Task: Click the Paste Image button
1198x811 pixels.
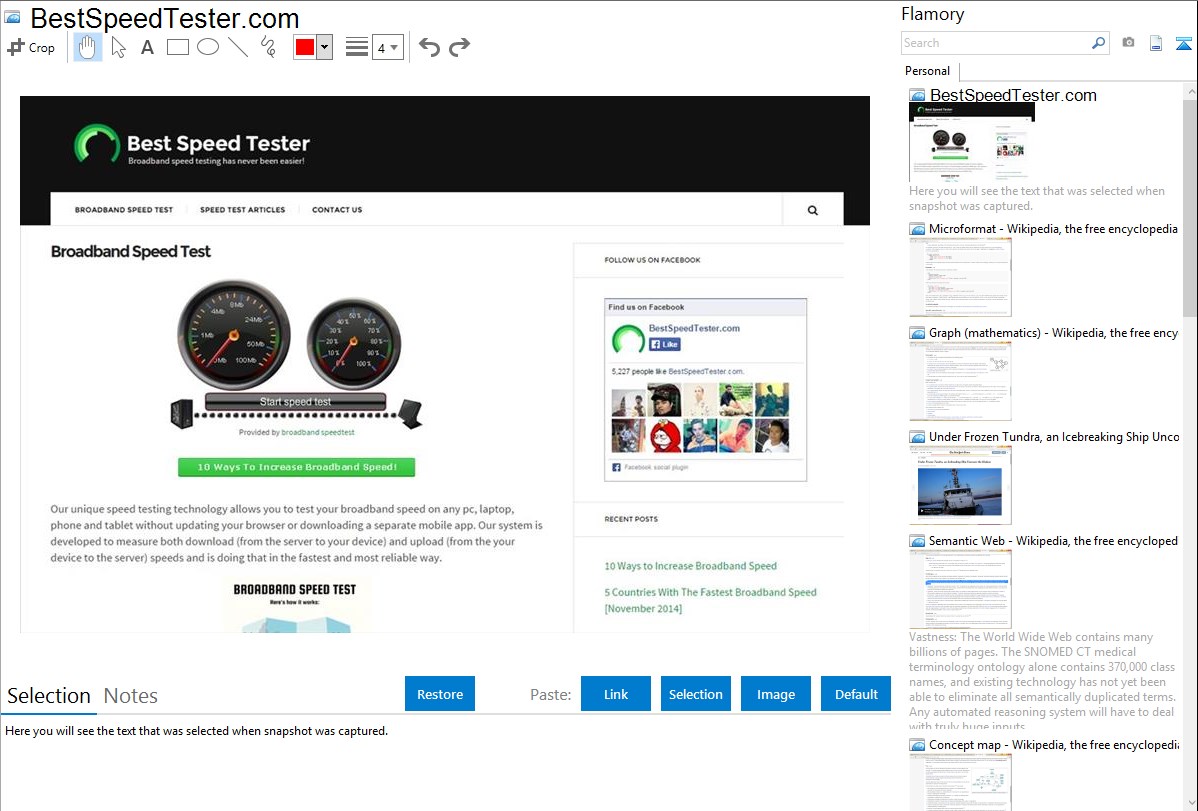Action: point(775,694)
